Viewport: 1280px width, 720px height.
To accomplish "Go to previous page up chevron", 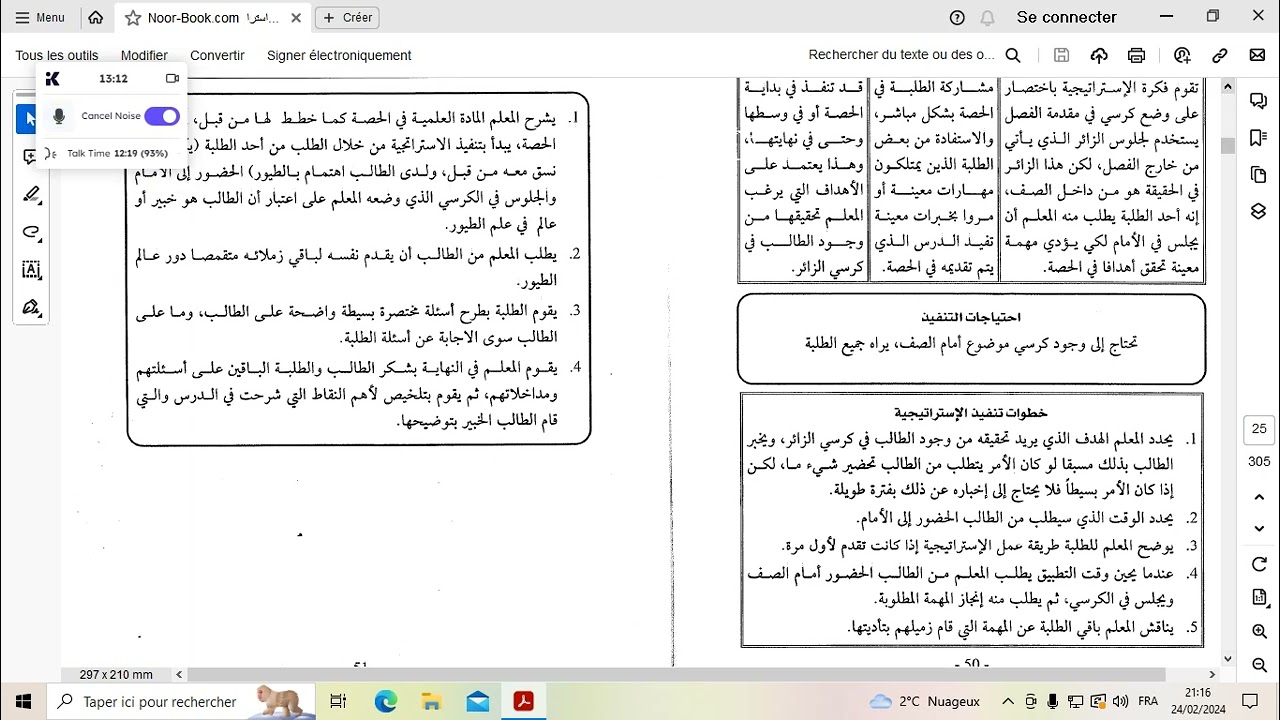I will click(1259, 497).
